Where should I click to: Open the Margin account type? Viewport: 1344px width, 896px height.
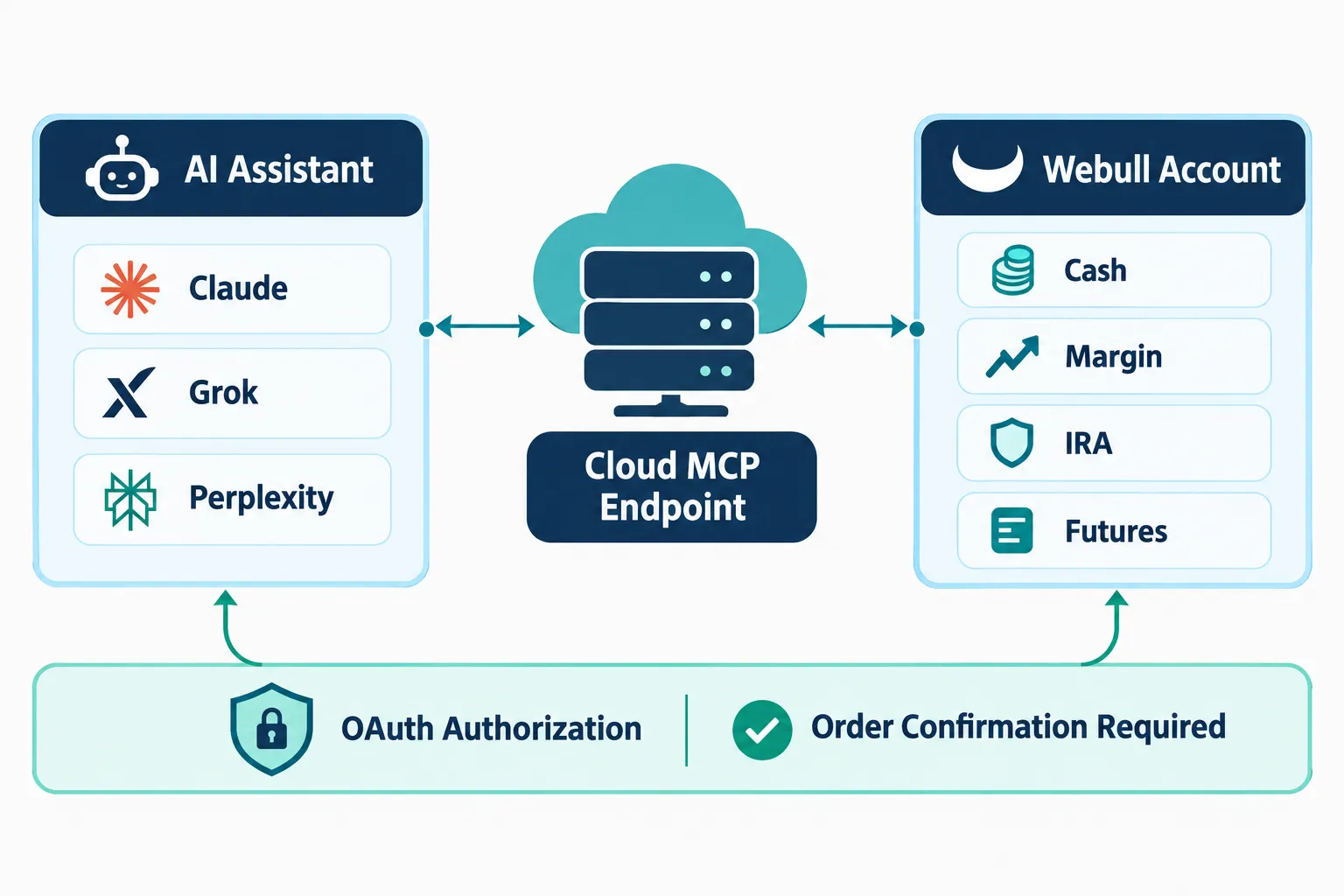1114,356
